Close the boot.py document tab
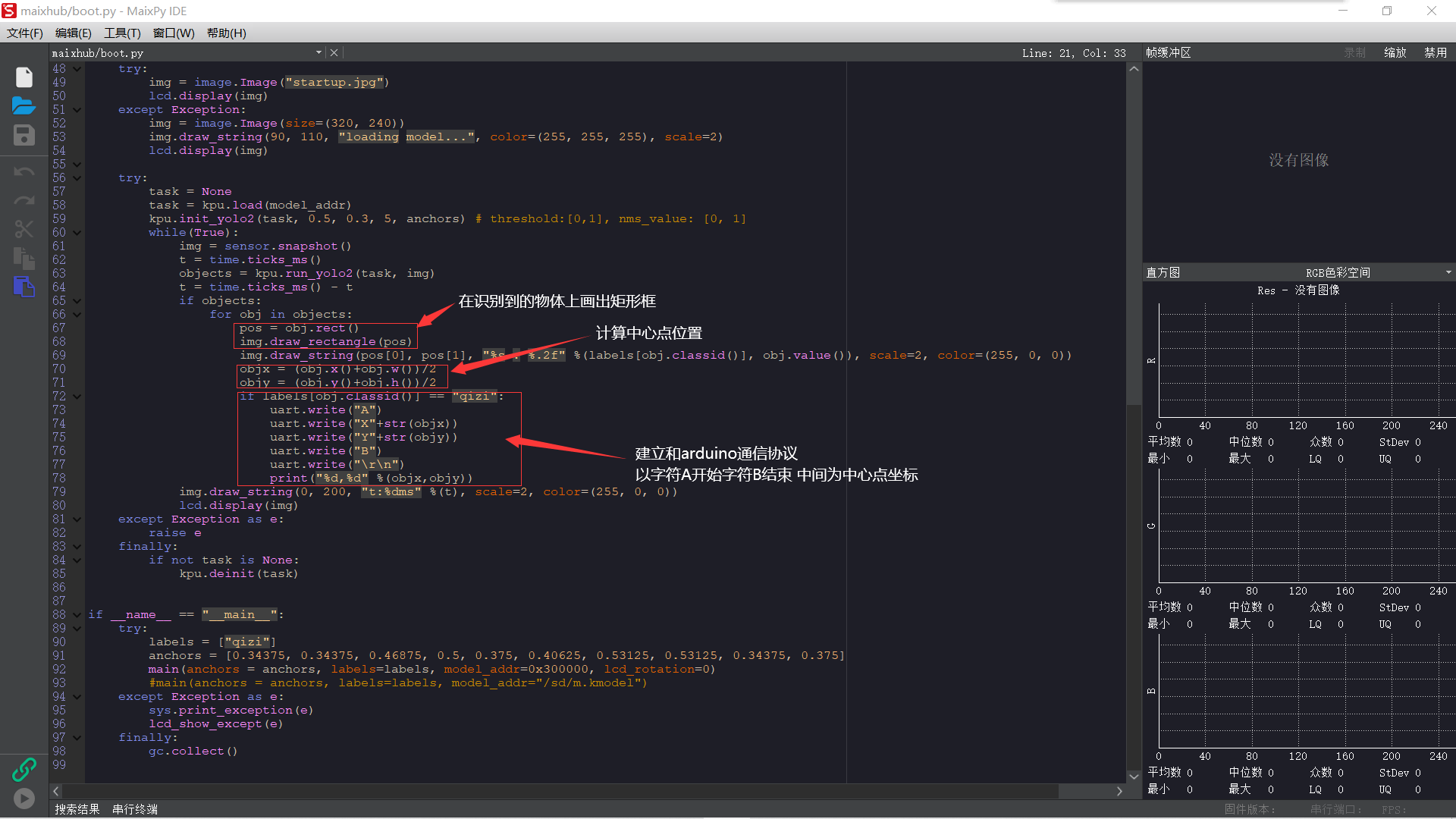 [334, 53]
